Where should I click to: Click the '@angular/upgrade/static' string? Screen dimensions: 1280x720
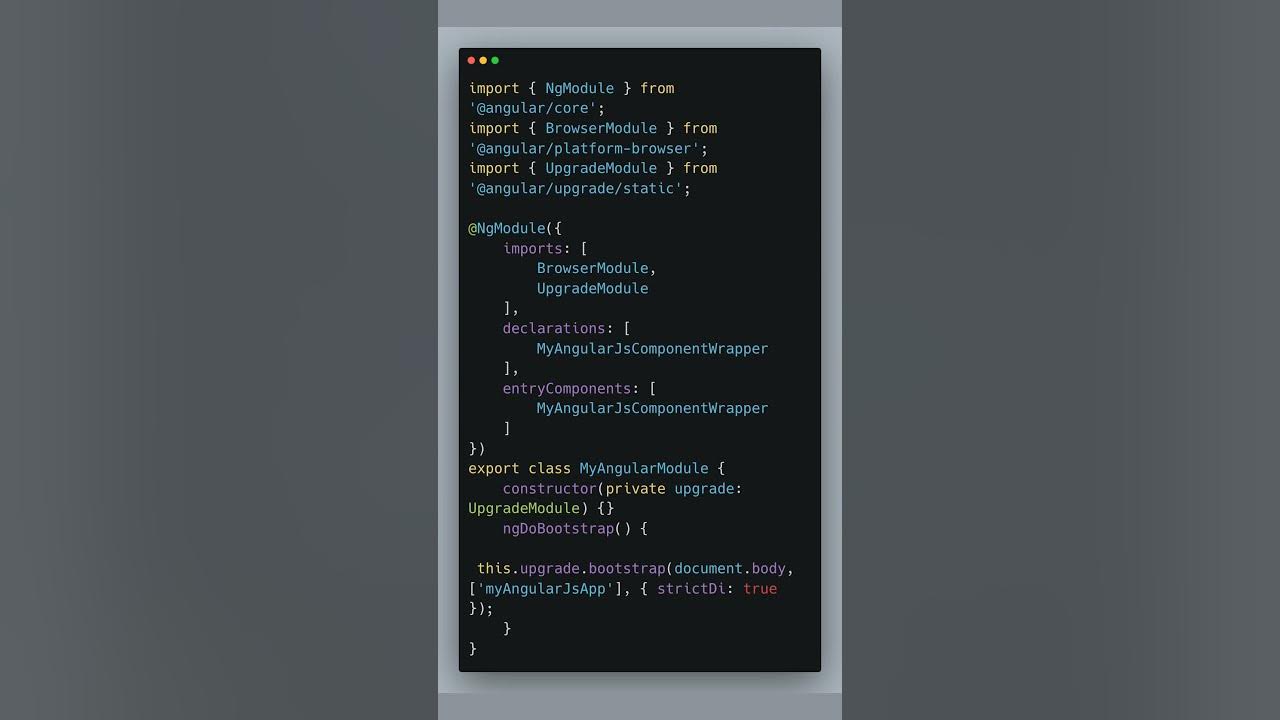(576, 188)
